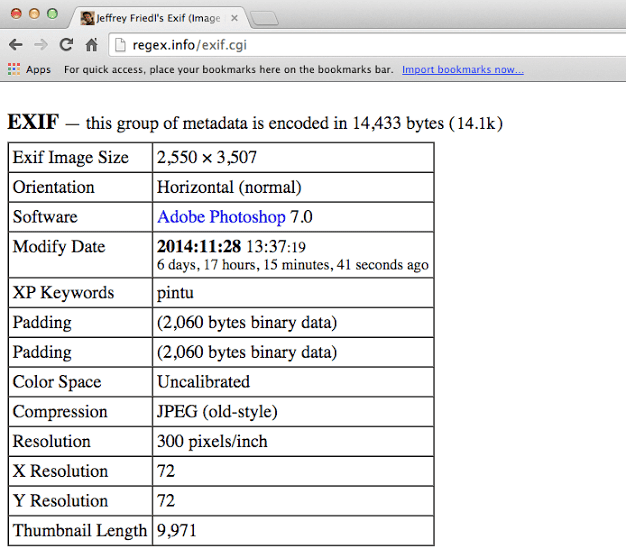The height and width of the screenshot is (558, 626).
Task: Click the browser Back arrow
Action: [x=16, y=44]
